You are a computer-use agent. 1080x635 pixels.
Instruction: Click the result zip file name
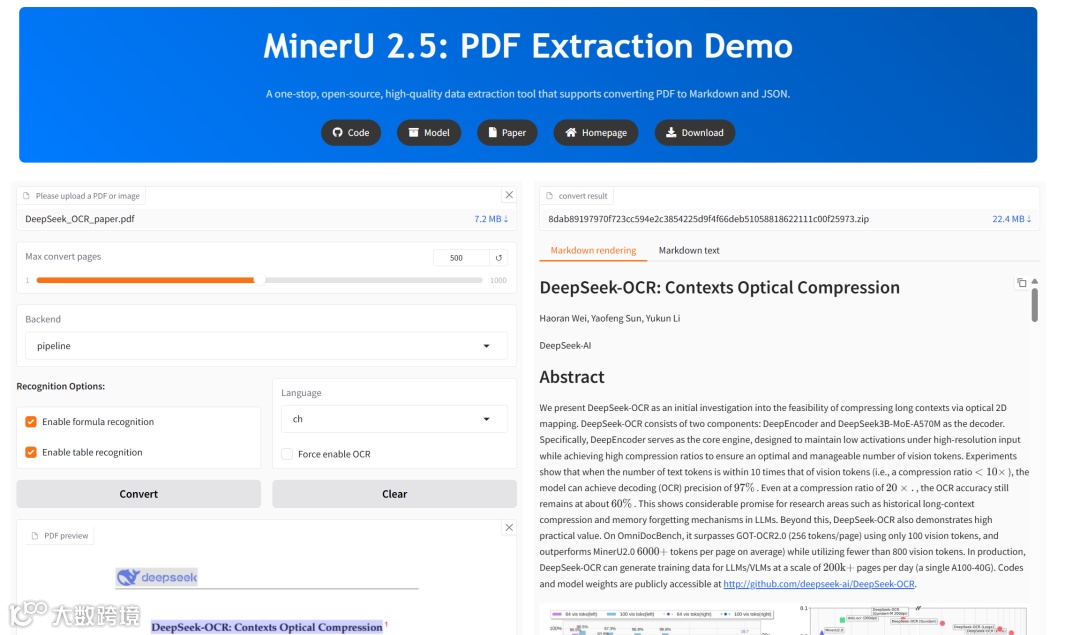click(x=708, y=219)
